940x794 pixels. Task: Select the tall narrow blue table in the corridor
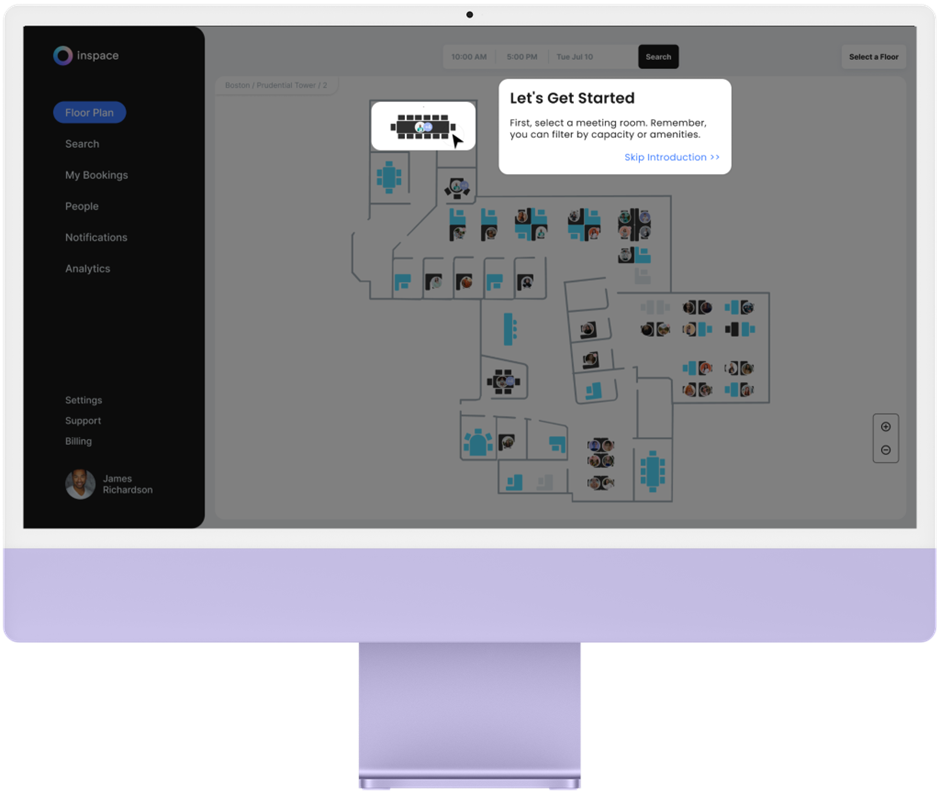pos(510,329)
